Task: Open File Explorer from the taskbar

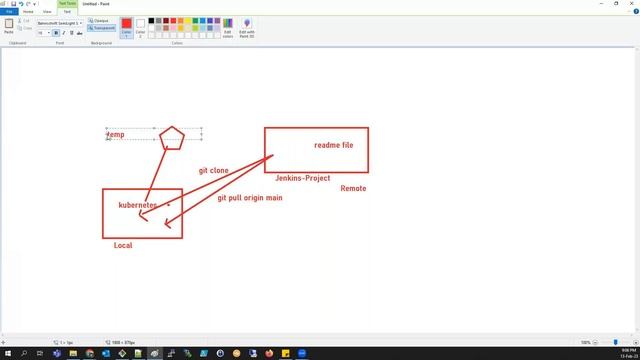Action: point(73,353)
